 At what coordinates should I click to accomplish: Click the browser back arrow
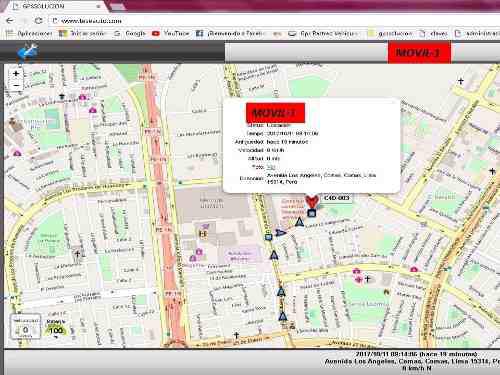click(x=10, y=21)
